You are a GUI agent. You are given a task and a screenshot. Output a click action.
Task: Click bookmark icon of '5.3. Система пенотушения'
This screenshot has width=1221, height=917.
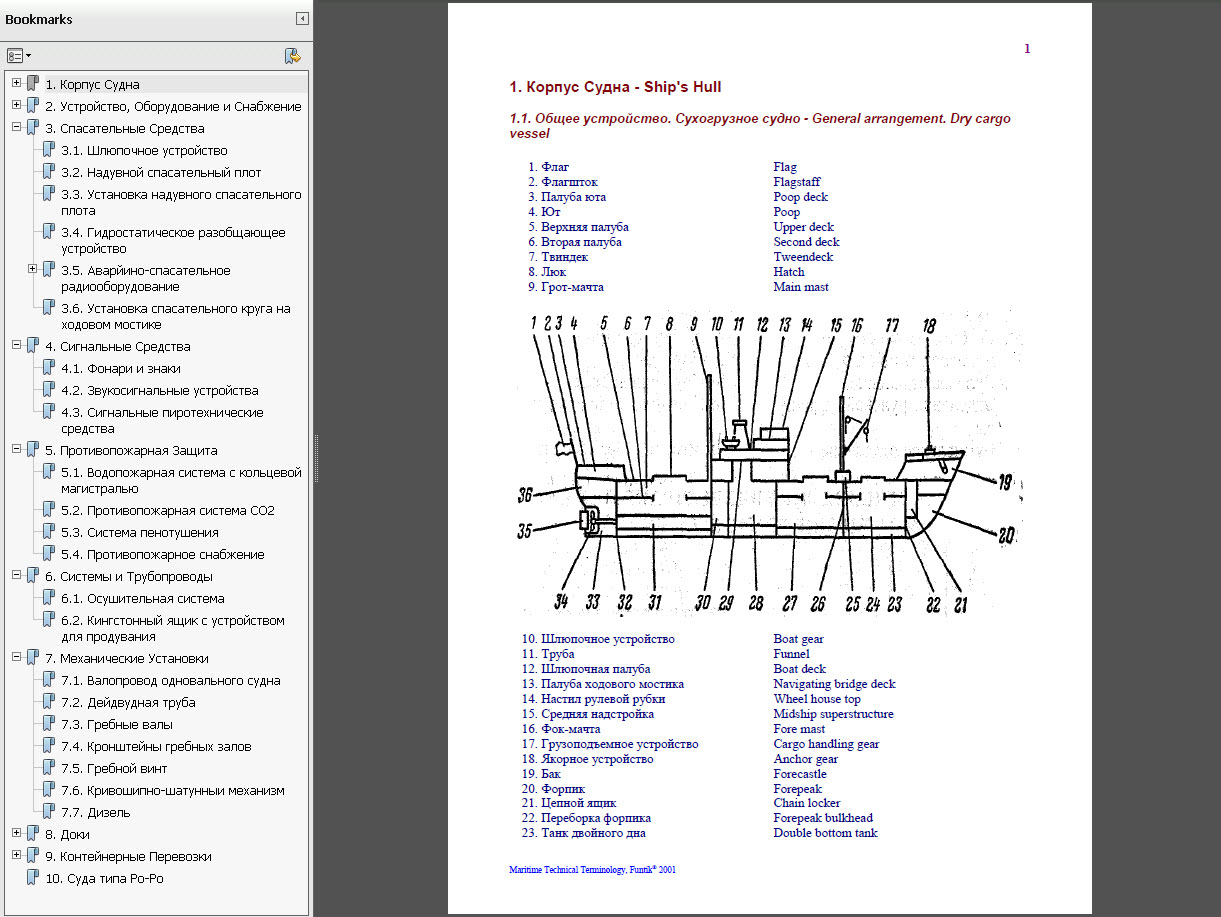click(48, 532)
